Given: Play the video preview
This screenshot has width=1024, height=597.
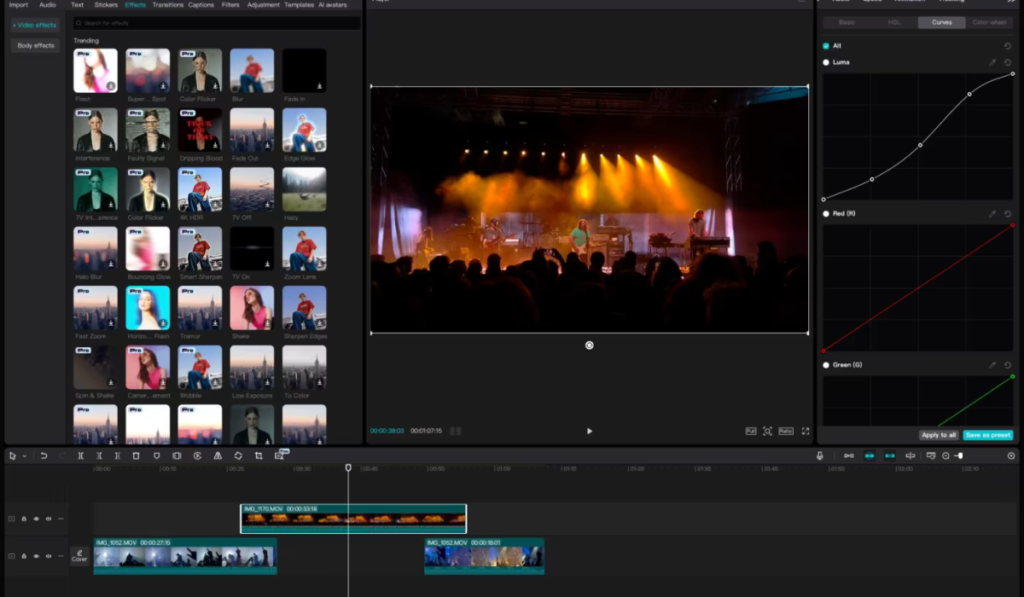Looking at the screenshot, I should coord(589,431).
